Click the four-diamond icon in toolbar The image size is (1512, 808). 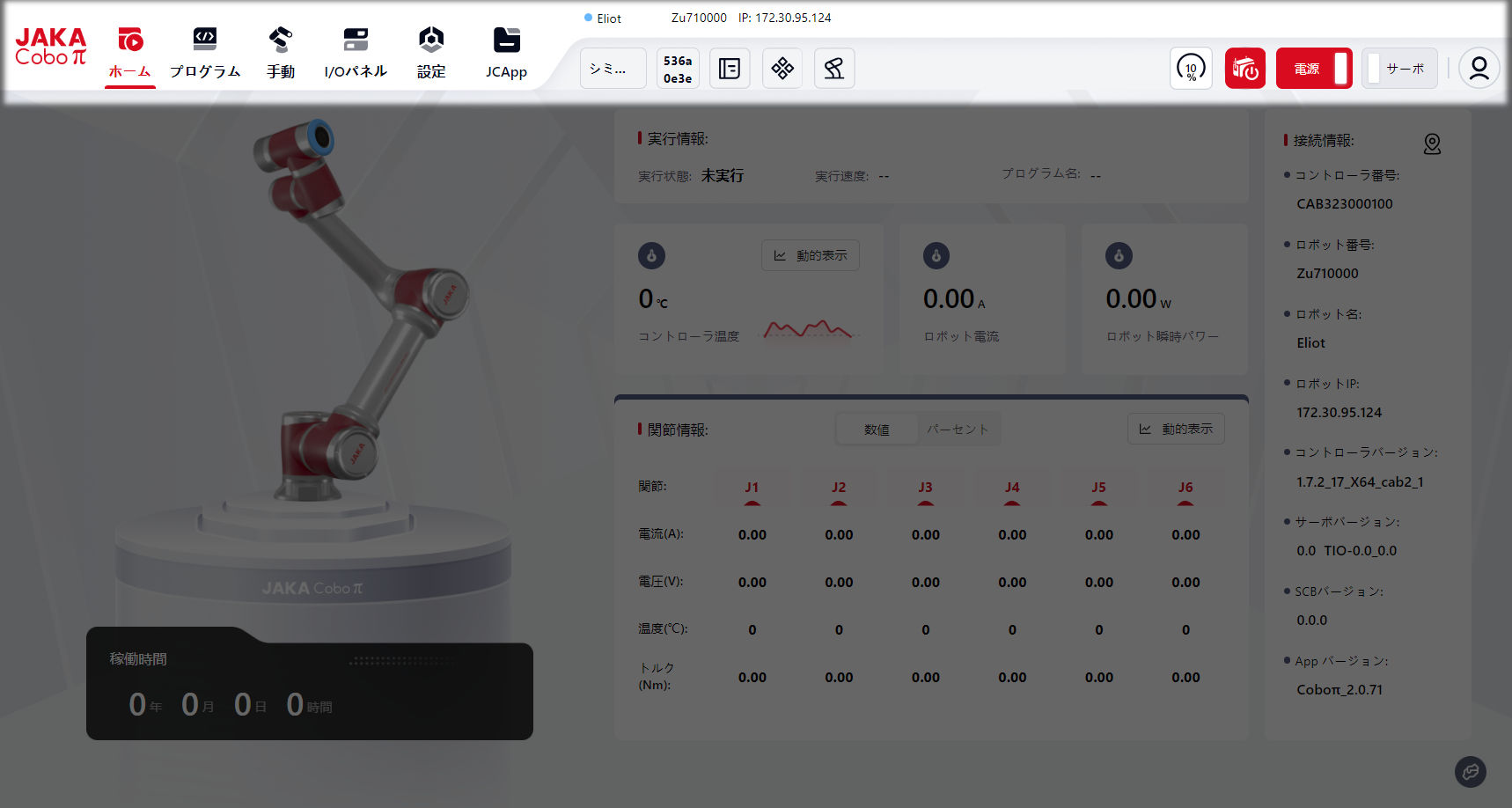[782, 69]
